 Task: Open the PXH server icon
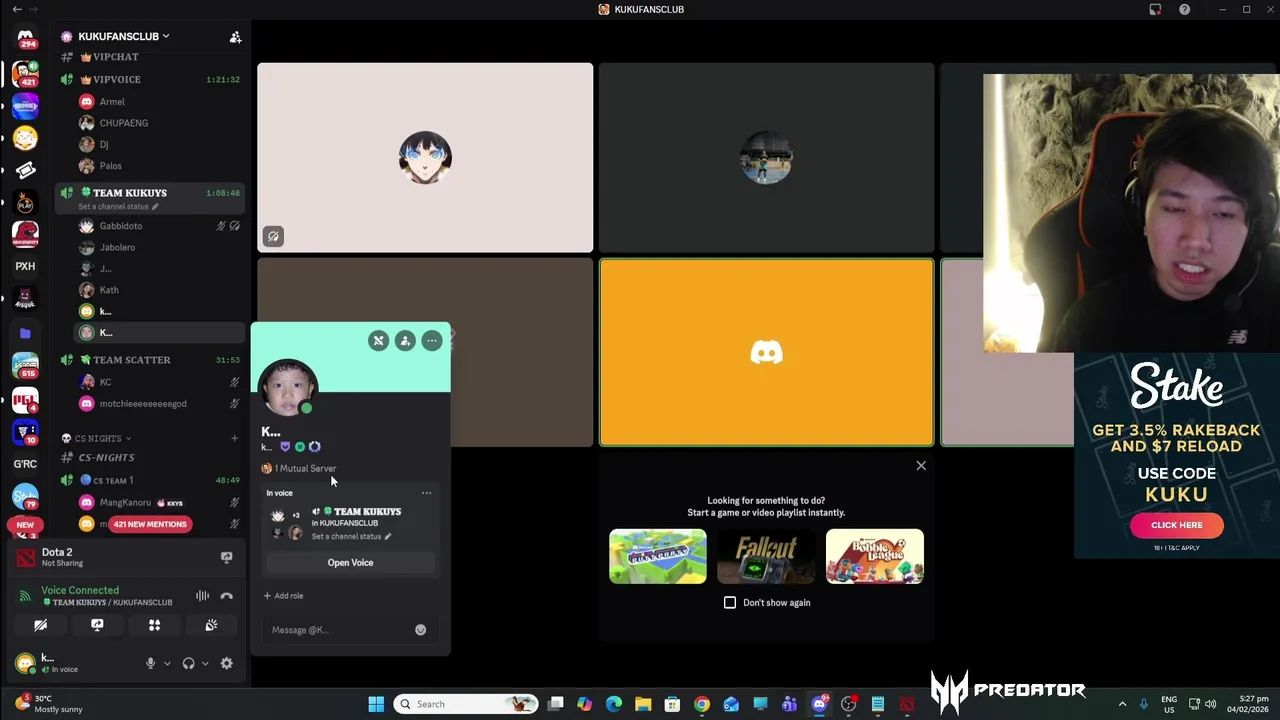(25, 266)
